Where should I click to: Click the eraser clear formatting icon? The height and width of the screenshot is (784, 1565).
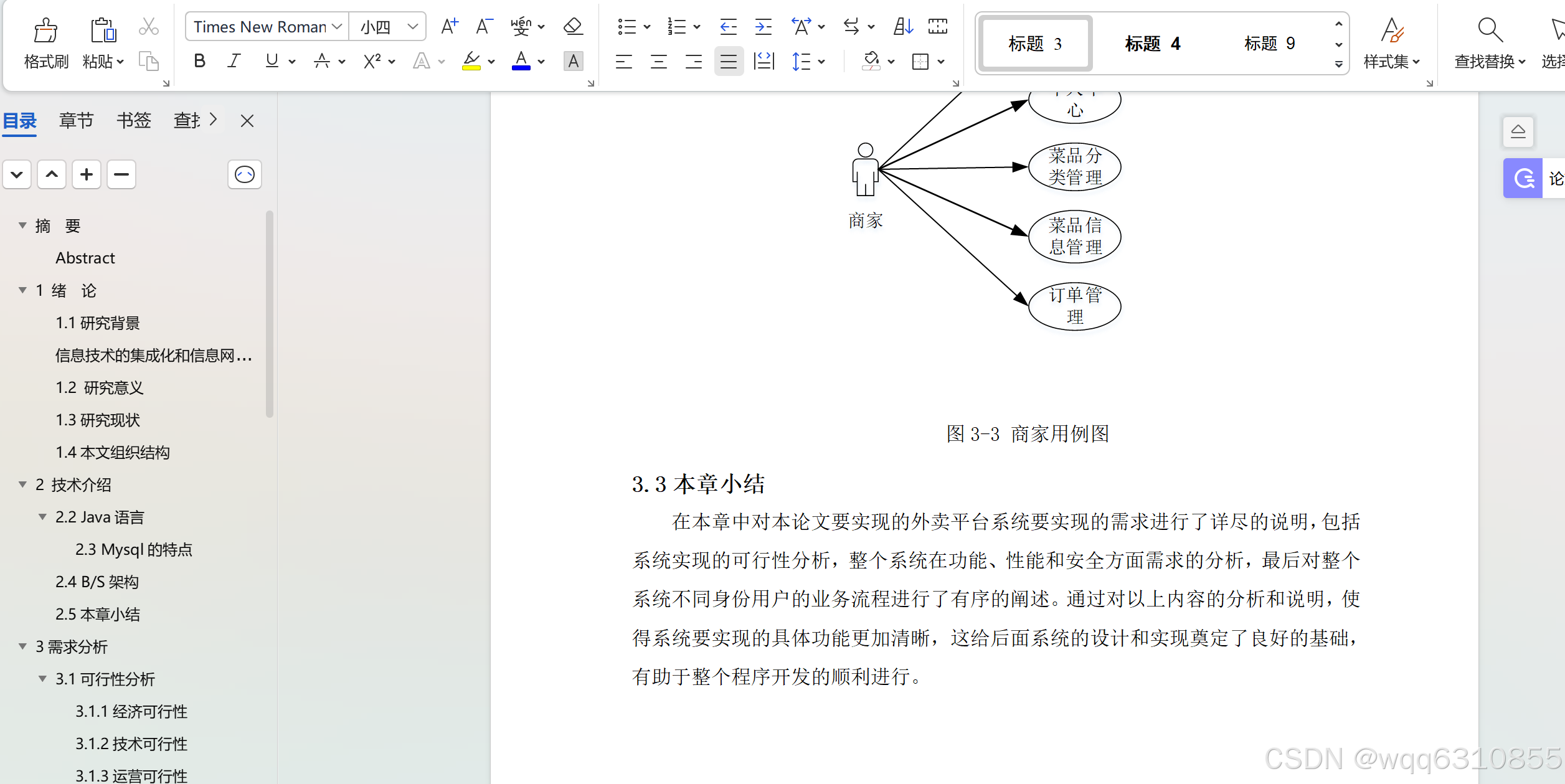point(572,26)
